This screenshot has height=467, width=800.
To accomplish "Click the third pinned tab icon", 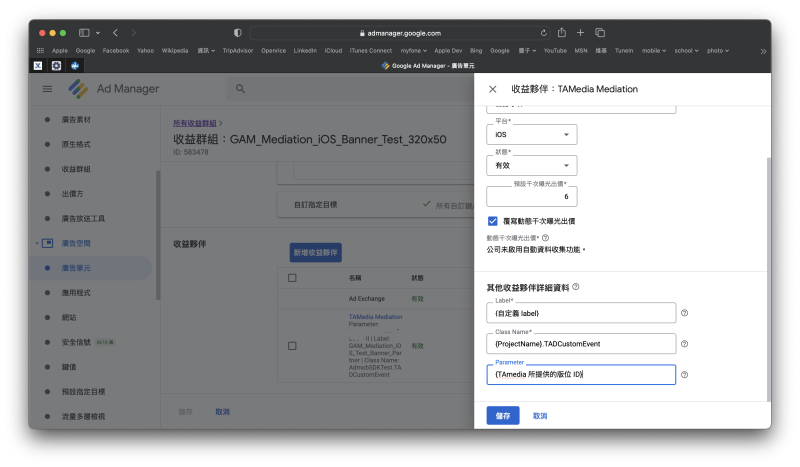I will click(x=75, y=65).
